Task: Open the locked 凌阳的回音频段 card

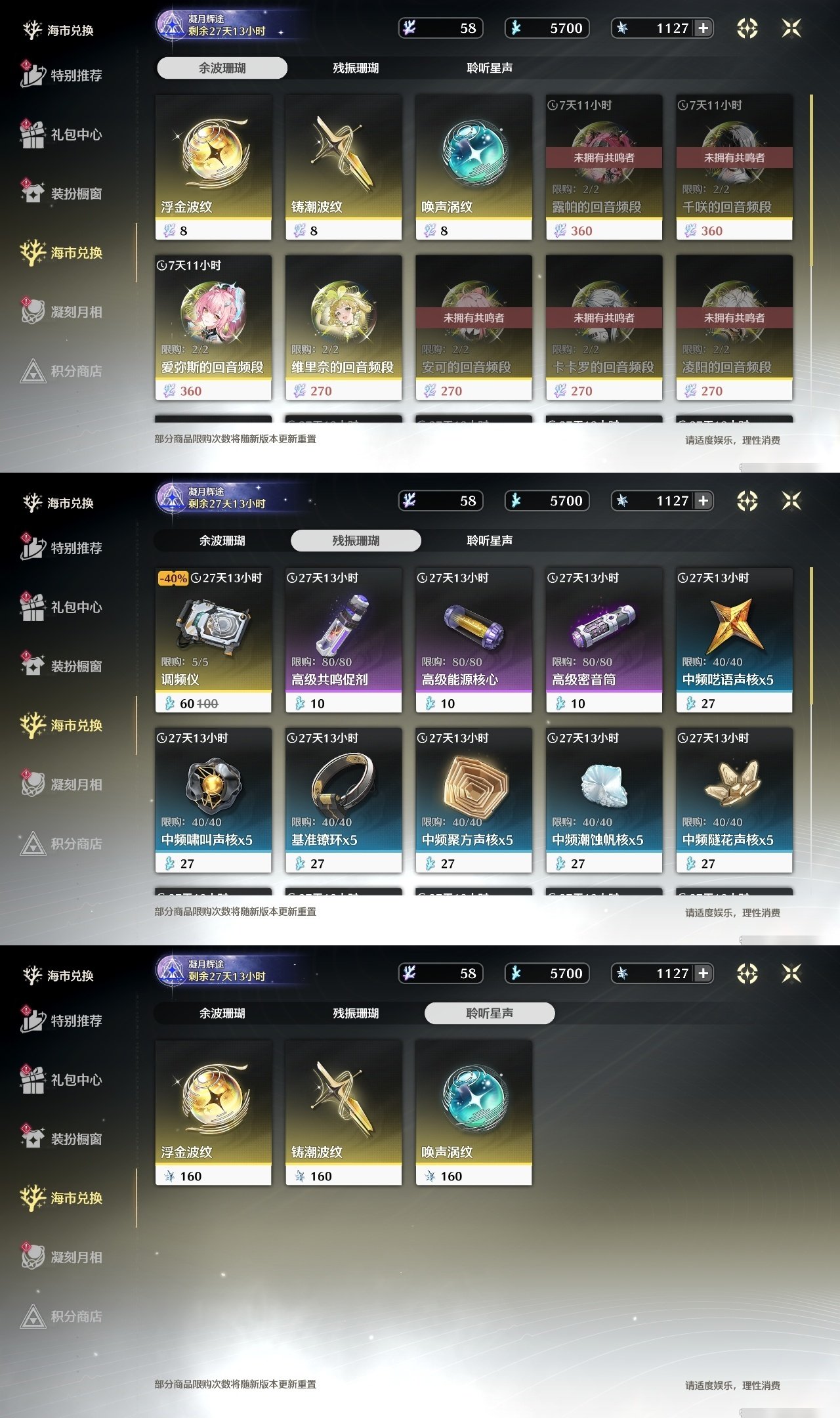Action: (734, 328)
